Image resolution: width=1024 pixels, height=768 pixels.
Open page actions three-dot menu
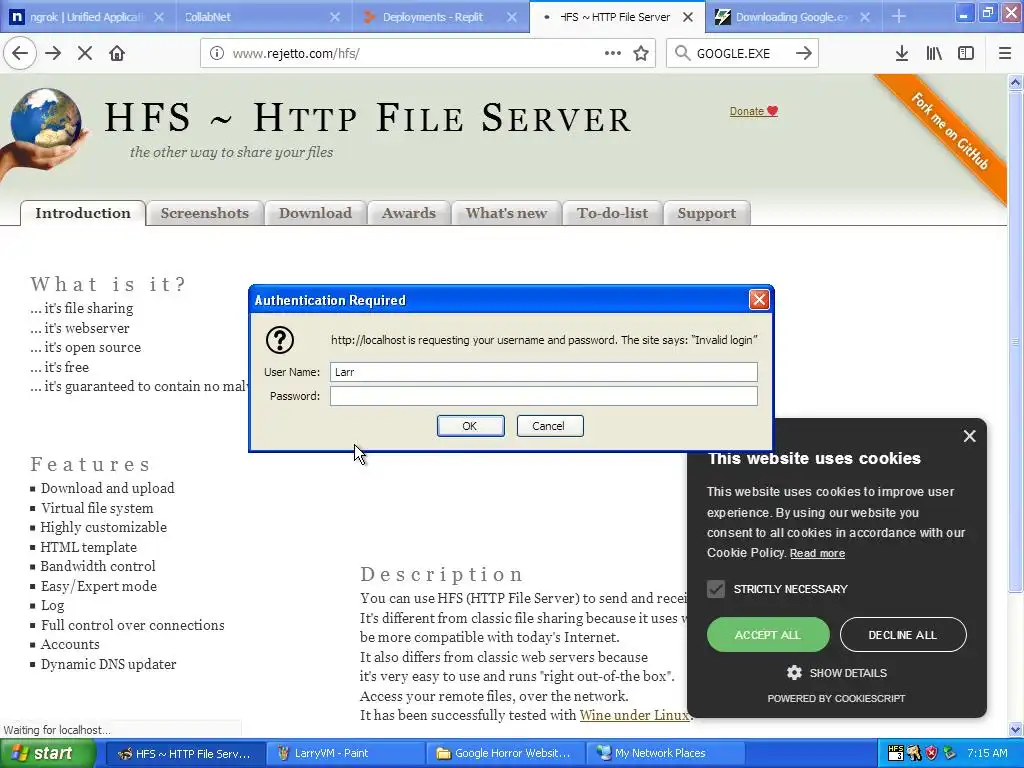click(613, 53)
